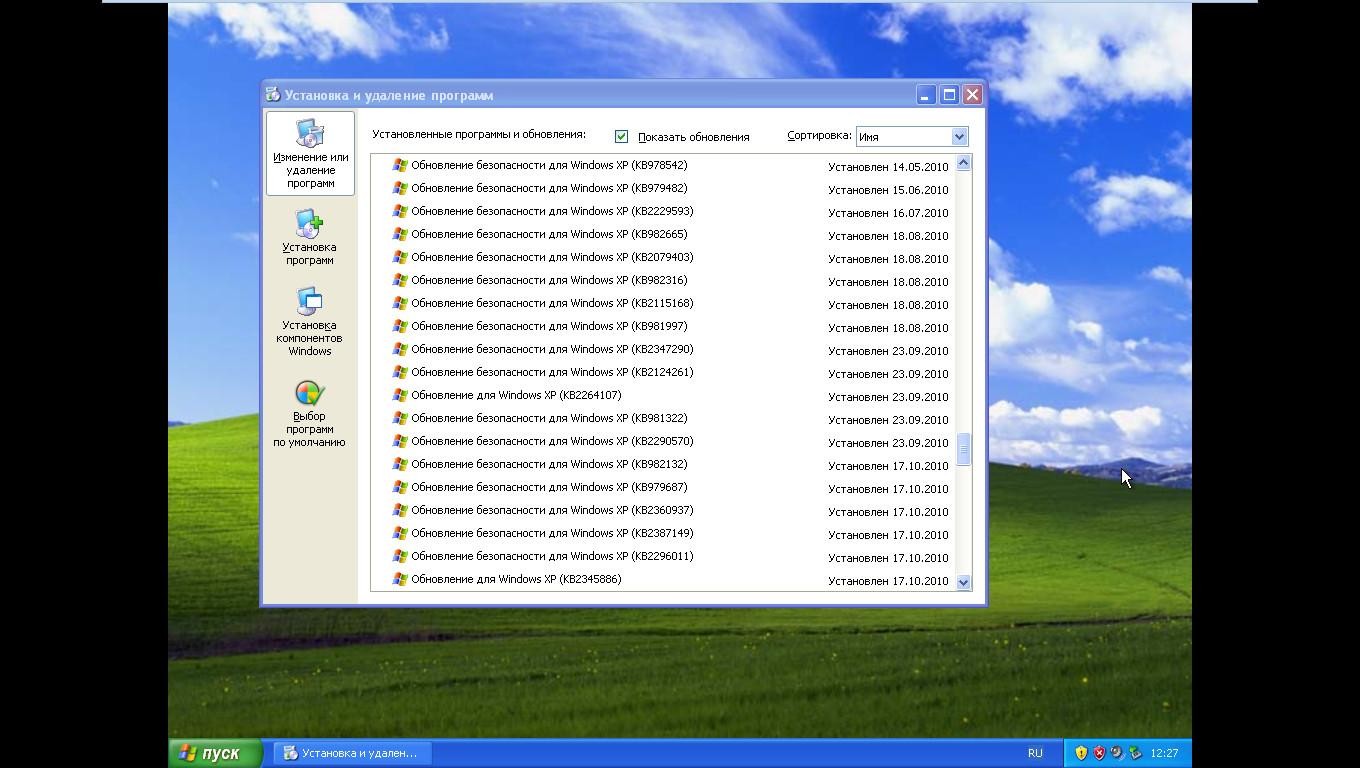This screenshot has height=768, width=1360.
Task: Click the Windows flag icon beside KB2290570
Action: tap(400, 441)
